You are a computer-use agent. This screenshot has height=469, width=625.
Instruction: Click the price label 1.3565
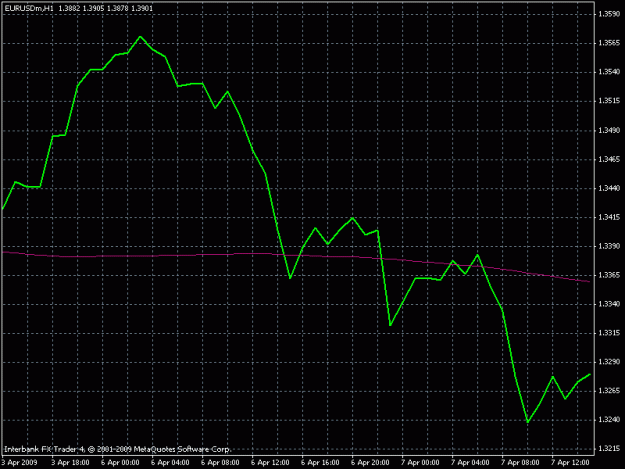point(609,43)
